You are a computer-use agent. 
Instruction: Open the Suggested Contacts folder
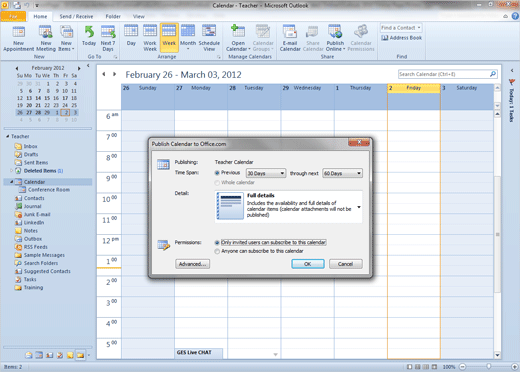point(47,271)
